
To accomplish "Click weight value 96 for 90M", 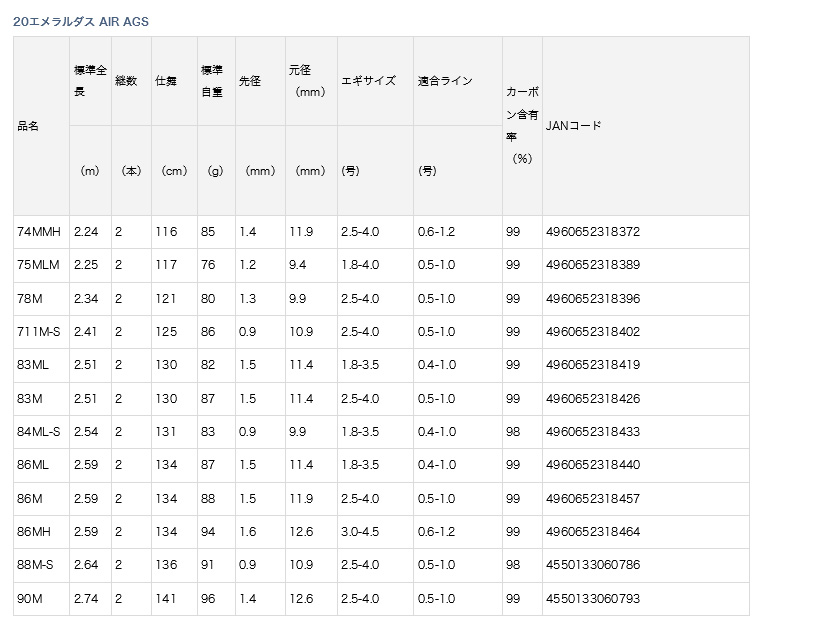I will (208, 599).
